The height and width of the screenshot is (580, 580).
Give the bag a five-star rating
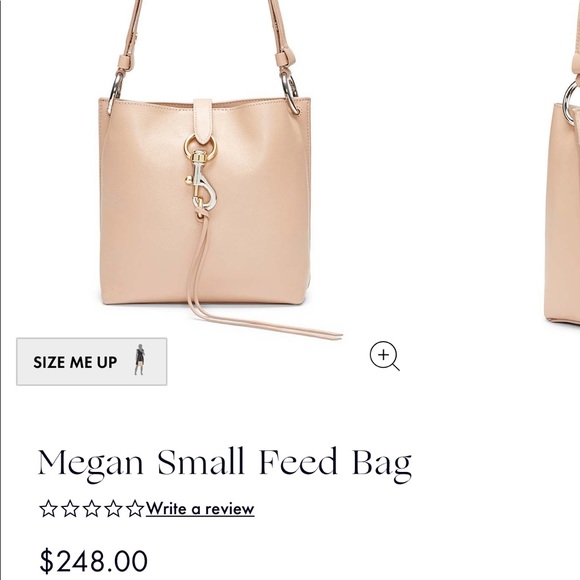click(135, 509)
